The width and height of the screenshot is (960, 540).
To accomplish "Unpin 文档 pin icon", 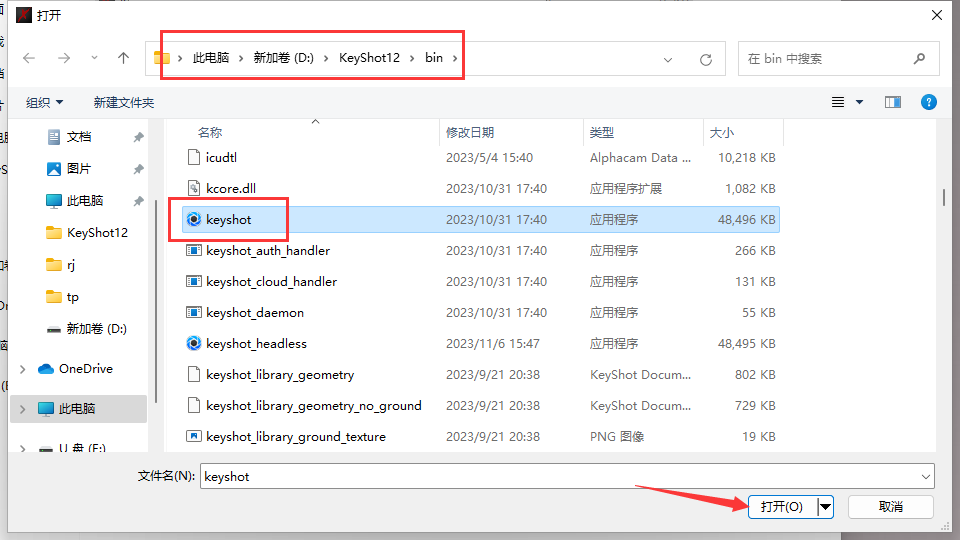I will (138, 137).
